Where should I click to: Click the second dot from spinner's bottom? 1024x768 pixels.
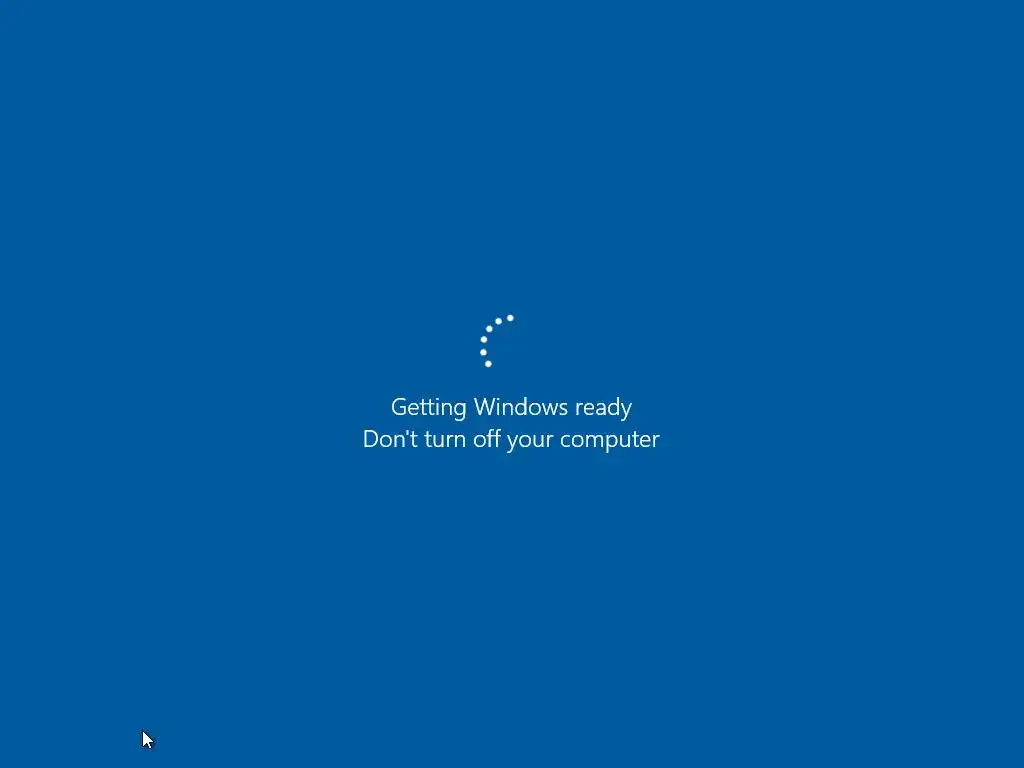[x=483, y=352]
